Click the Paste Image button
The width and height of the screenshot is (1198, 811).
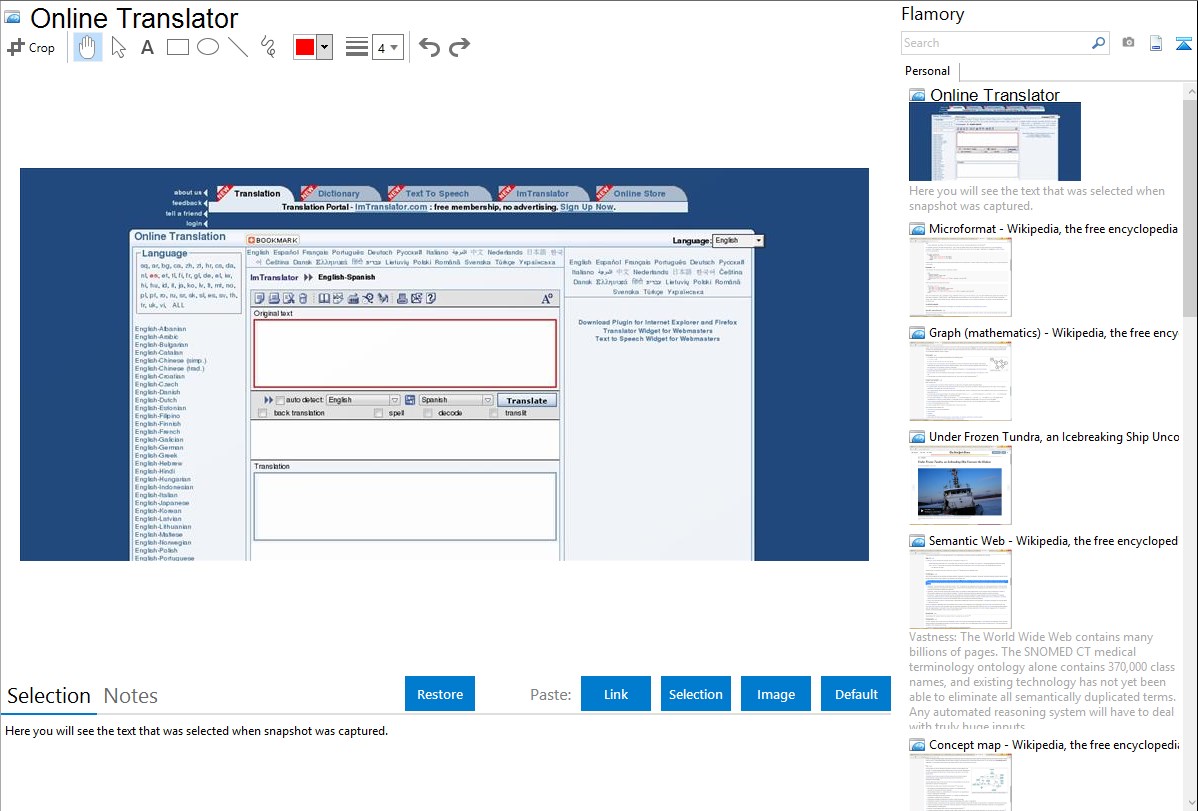(775, 694)
